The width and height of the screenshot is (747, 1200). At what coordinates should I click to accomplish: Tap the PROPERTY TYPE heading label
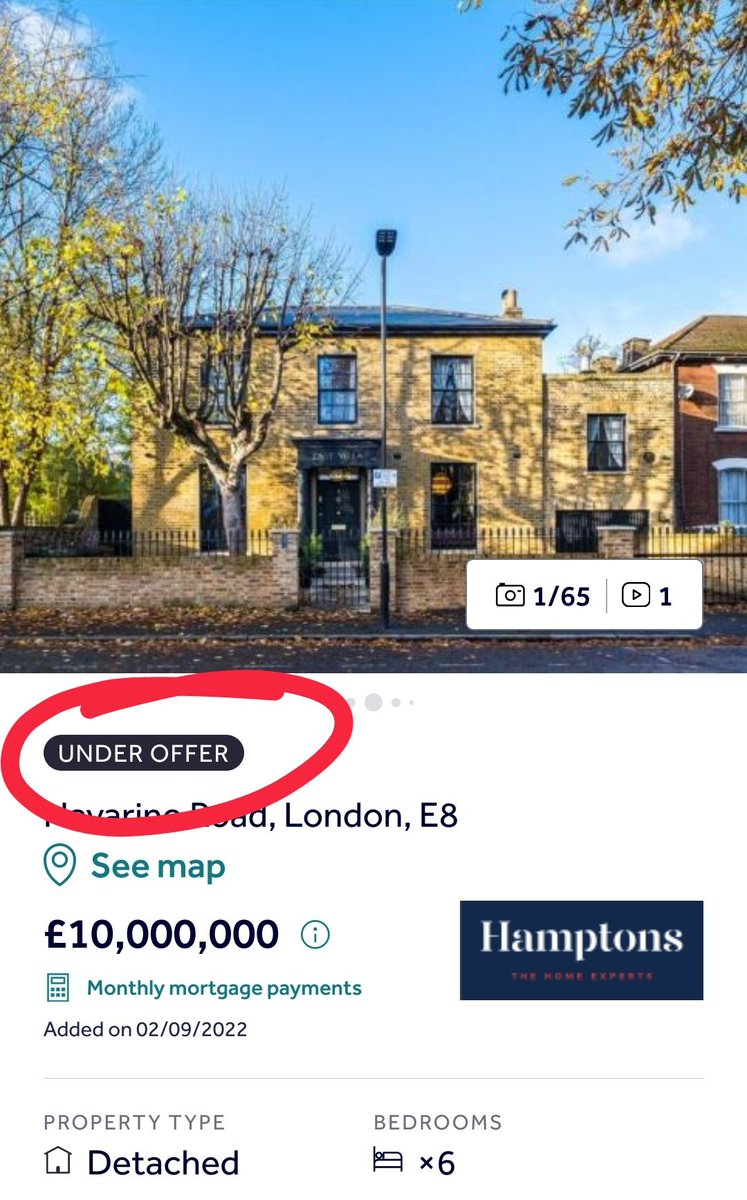coord(134,1123)
